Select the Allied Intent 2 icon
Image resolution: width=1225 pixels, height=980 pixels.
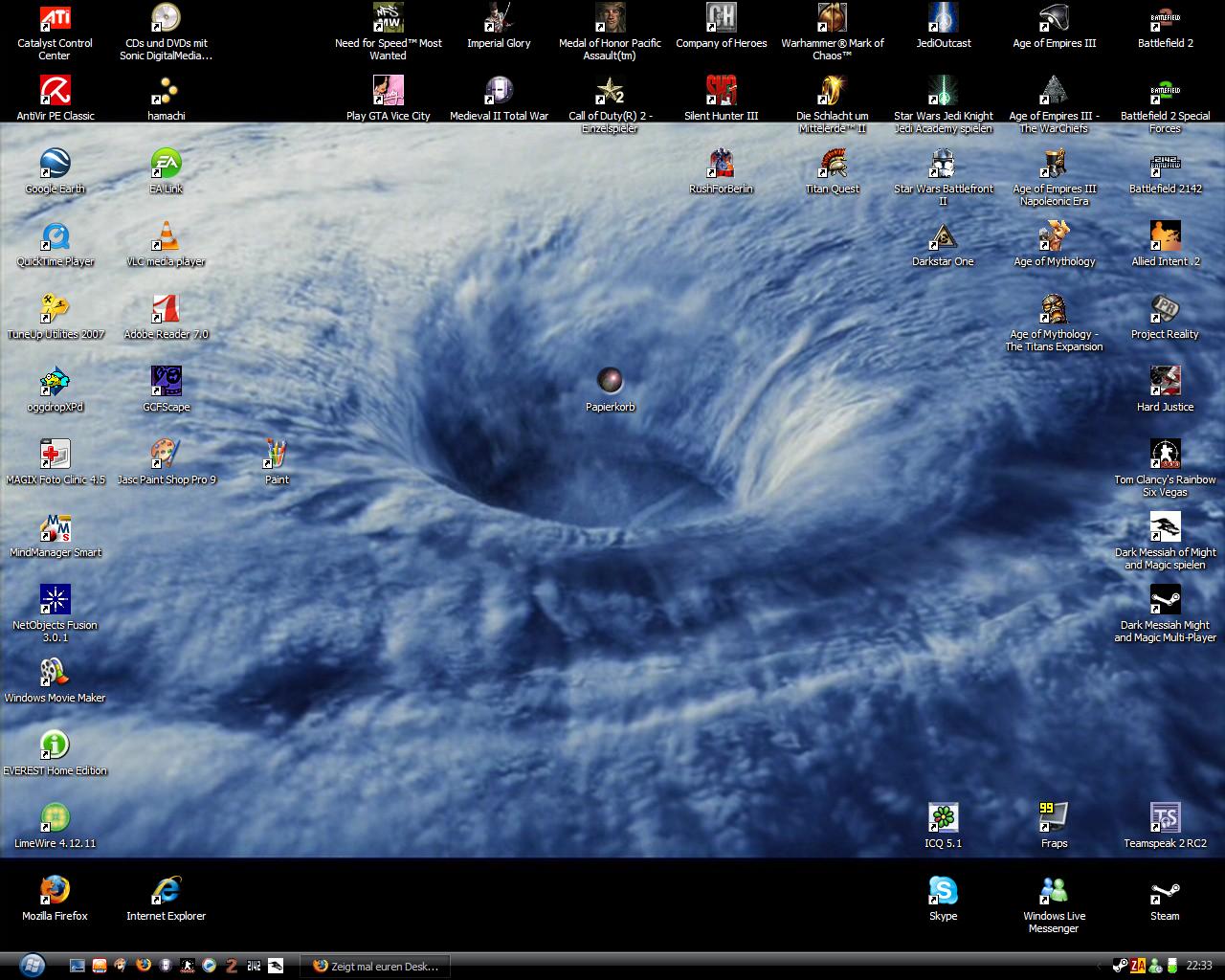[x=1165, y=236]
